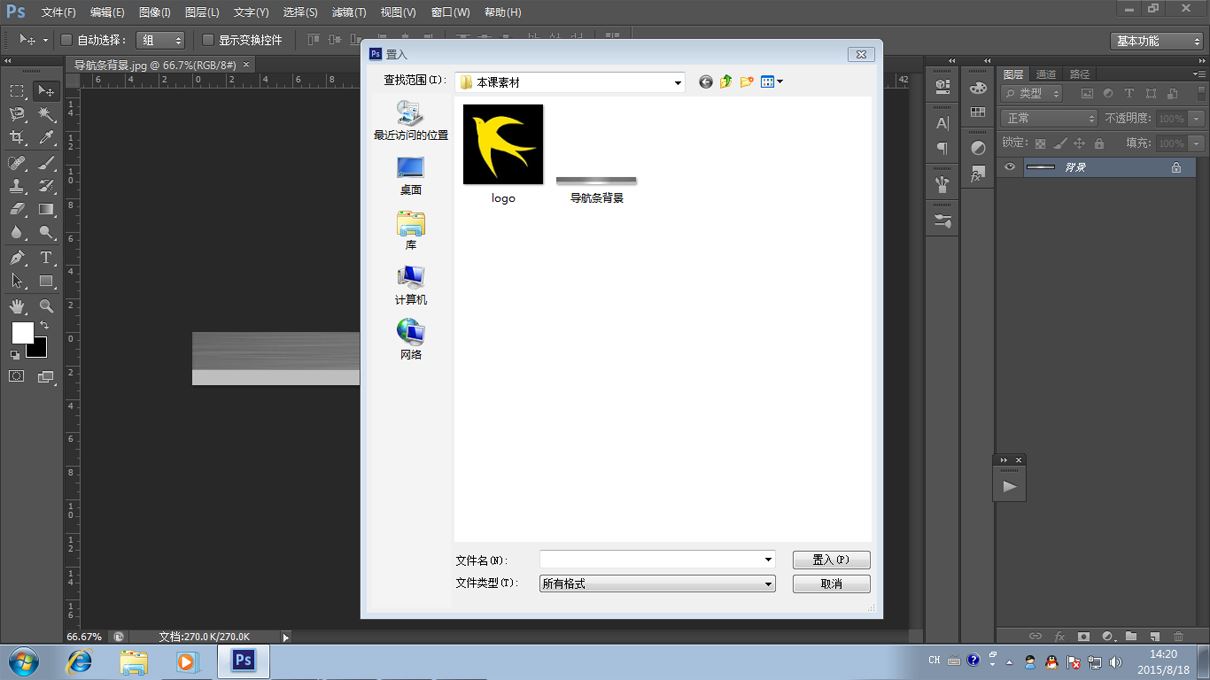Viewport: 1210px width, 680px height.
Task: Open Windows Start menu
Action: coord(22,661)
